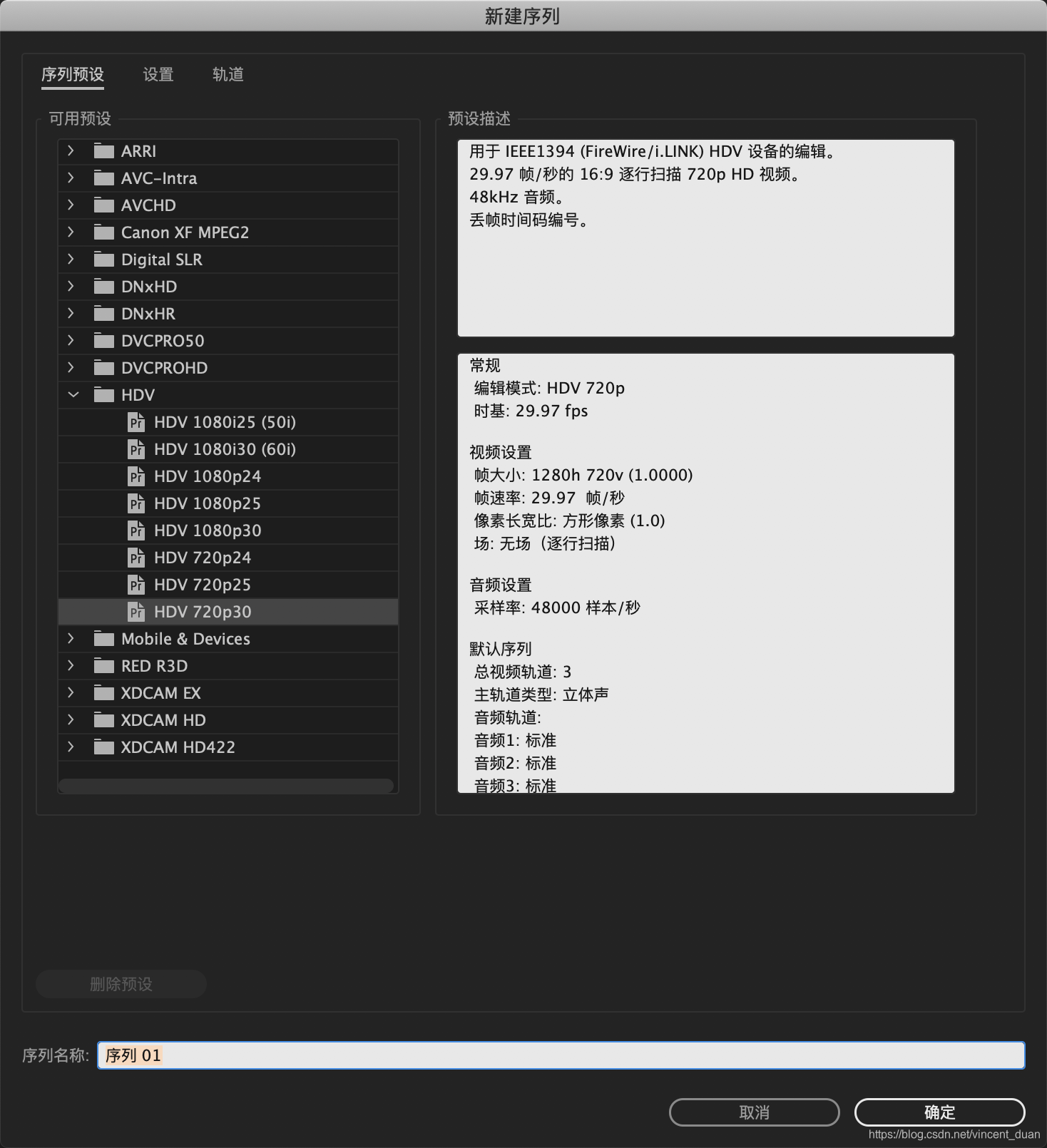Click the HDV 720p25 preset icon
Screen dimensions: 1047x1148
pos(136,585)
